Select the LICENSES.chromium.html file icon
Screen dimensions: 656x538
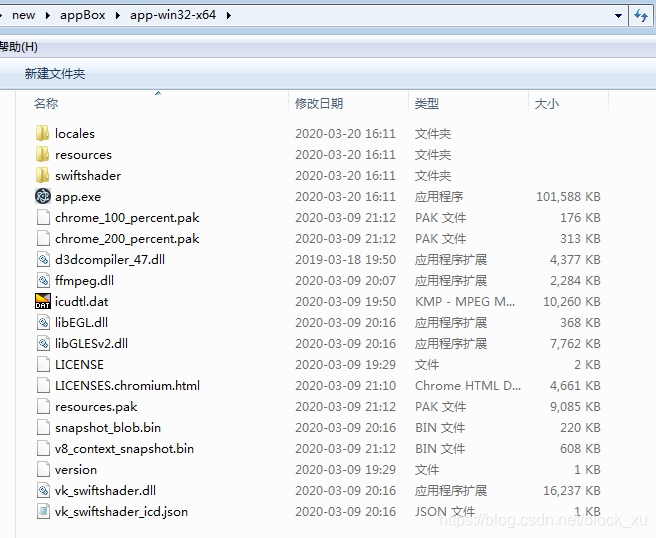pos(43,385)
